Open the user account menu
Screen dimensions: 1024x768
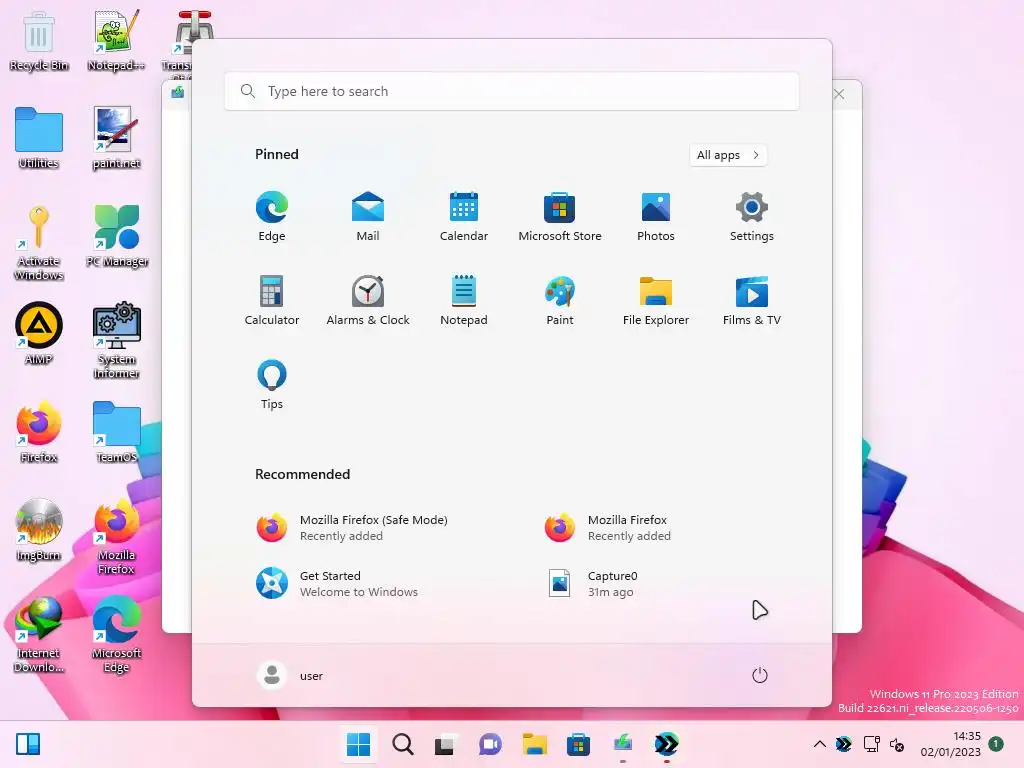[290, 675]
